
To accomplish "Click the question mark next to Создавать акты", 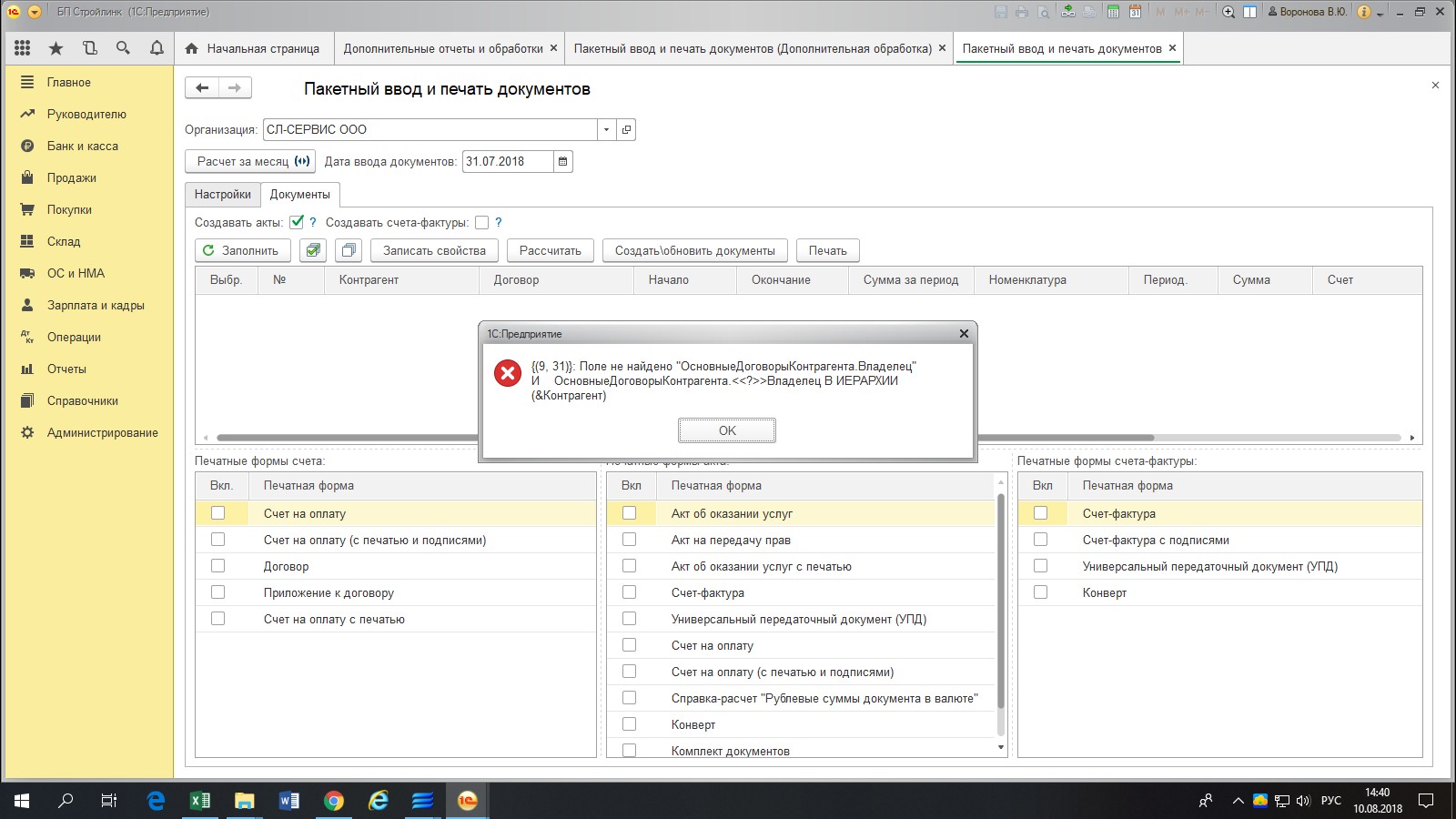I will click(x=313, y=222).
